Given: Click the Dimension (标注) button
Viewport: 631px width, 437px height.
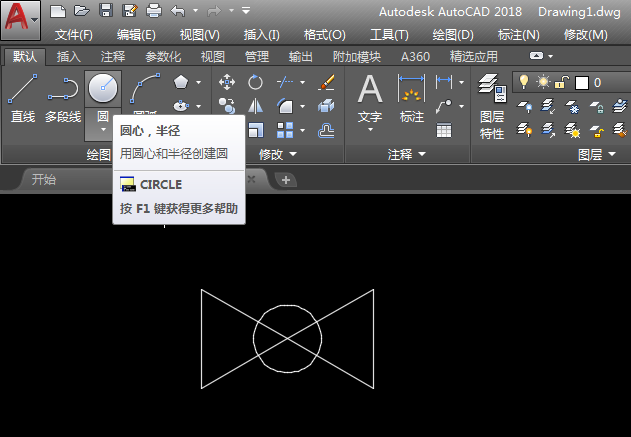Looking at the screenshot, I should point(411,98).
